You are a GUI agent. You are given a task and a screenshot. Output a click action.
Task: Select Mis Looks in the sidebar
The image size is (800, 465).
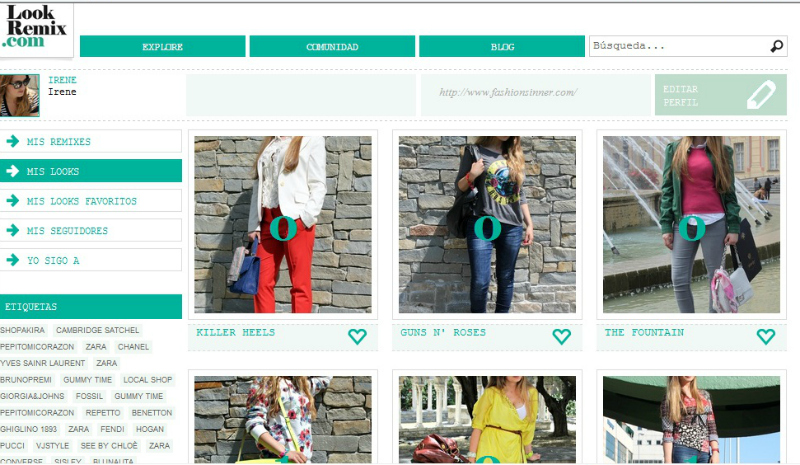(91, 171)
